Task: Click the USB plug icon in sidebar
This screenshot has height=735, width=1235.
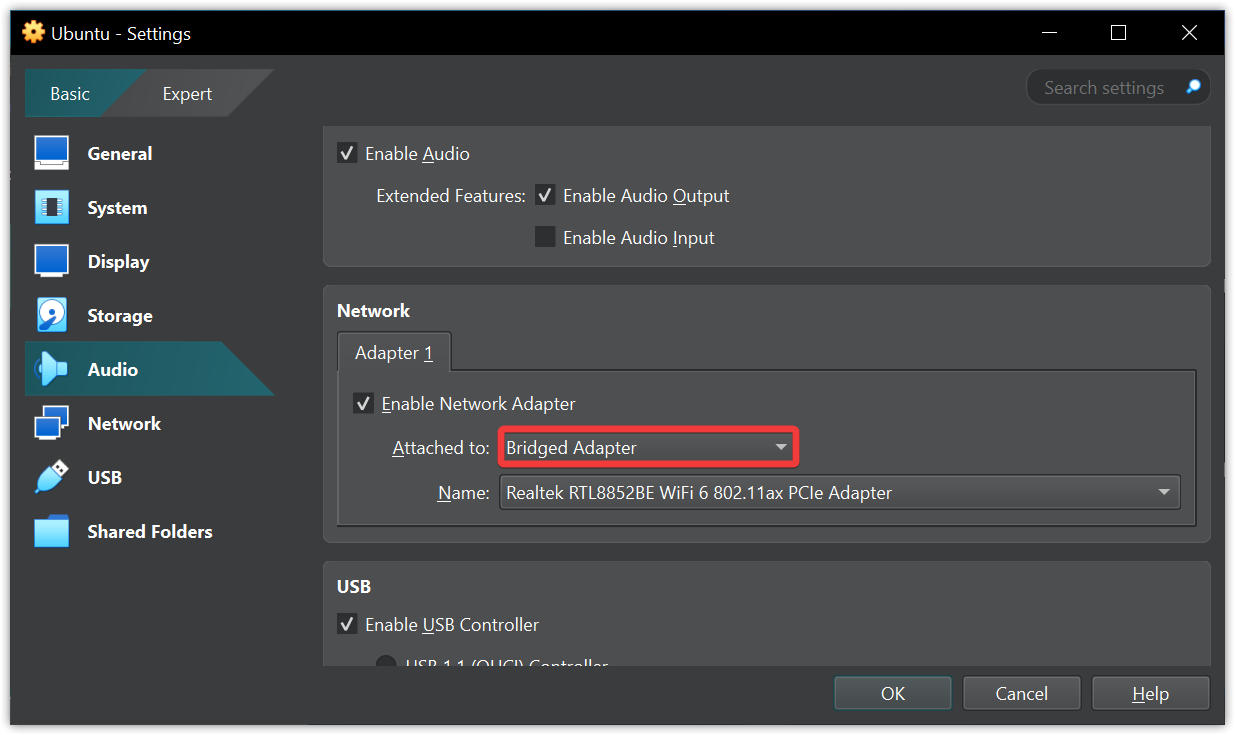Action: click(51, 478)
